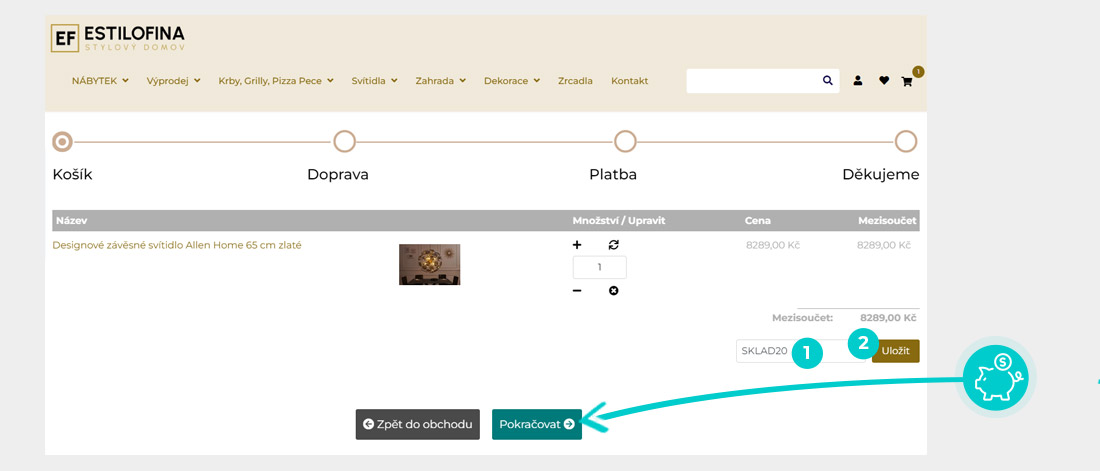Image resolution: width=1100 pixels, height=471 pixels.
Task: Open the Zrcadla menu item
Action: (575, 81)
